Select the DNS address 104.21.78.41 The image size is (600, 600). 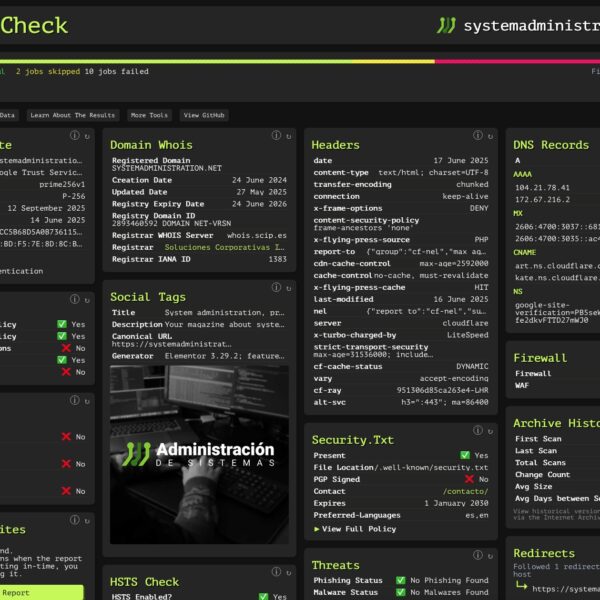[542, 188]
